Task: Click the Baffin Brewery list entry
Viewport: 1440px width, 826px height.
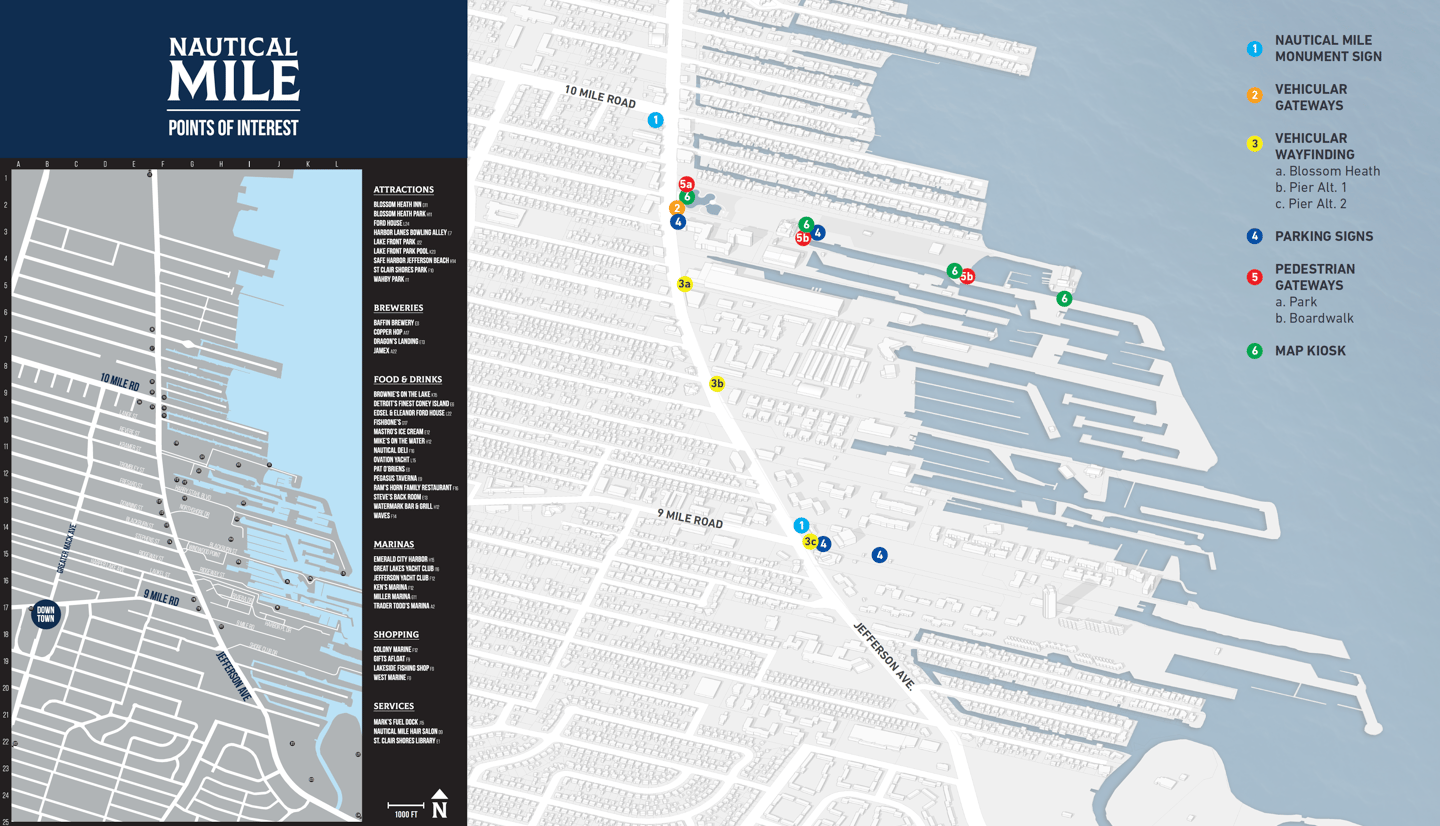Action: (x=398, y=324)
